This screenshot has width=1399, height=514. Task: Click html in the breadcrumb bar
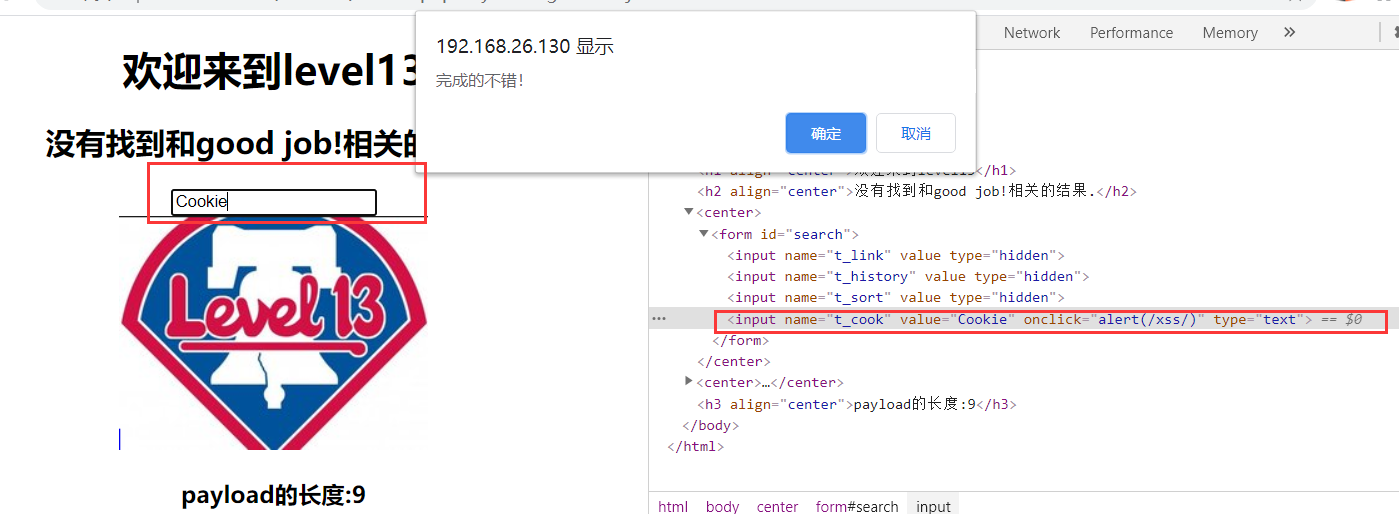point(673,506)
